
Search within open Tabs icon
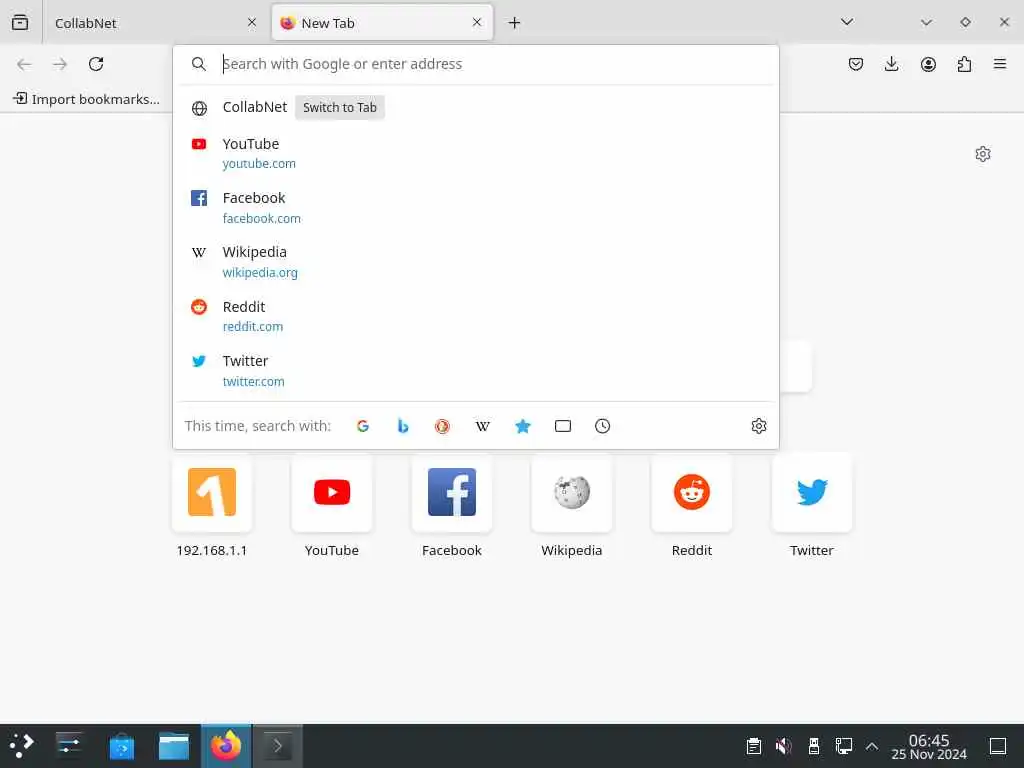click(x=563, y=426)
